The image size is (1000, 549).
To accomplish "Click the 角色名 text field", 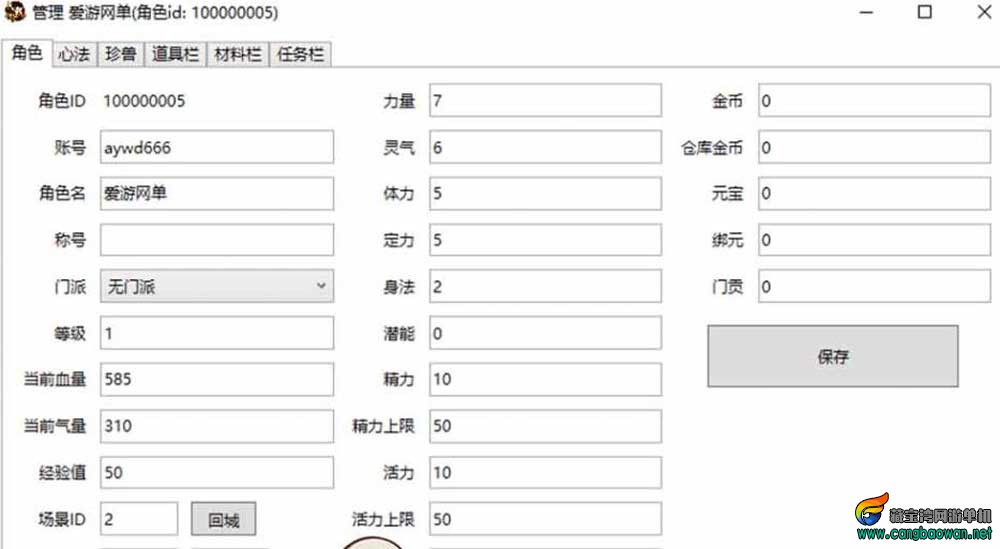I will (217, 193).
